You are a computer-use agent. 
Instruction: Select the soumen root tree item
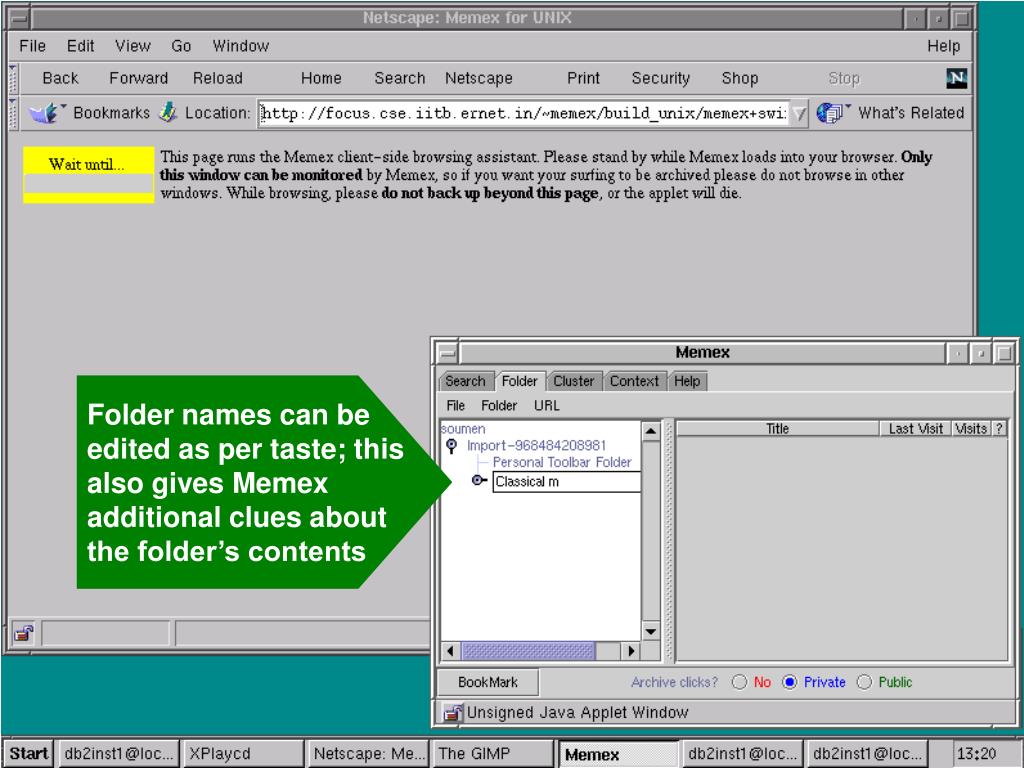(463, 429)
